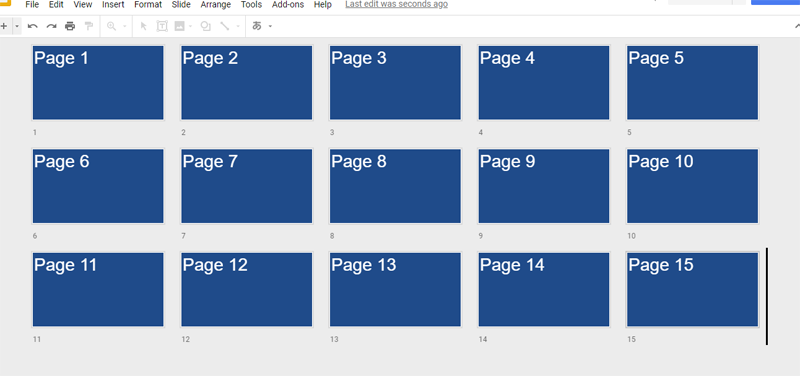
Task: Select the Line tool icon
Action: click(x=224, y=26)
